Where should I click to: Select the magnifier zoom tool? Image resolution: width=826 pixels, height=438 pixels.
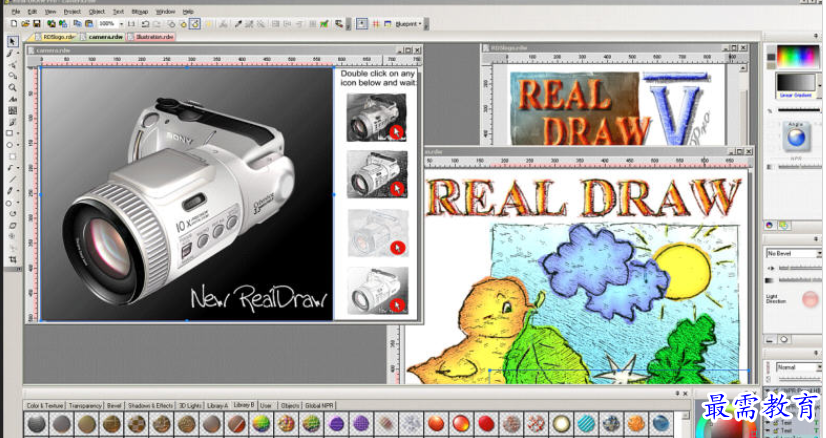pos(12,87)
